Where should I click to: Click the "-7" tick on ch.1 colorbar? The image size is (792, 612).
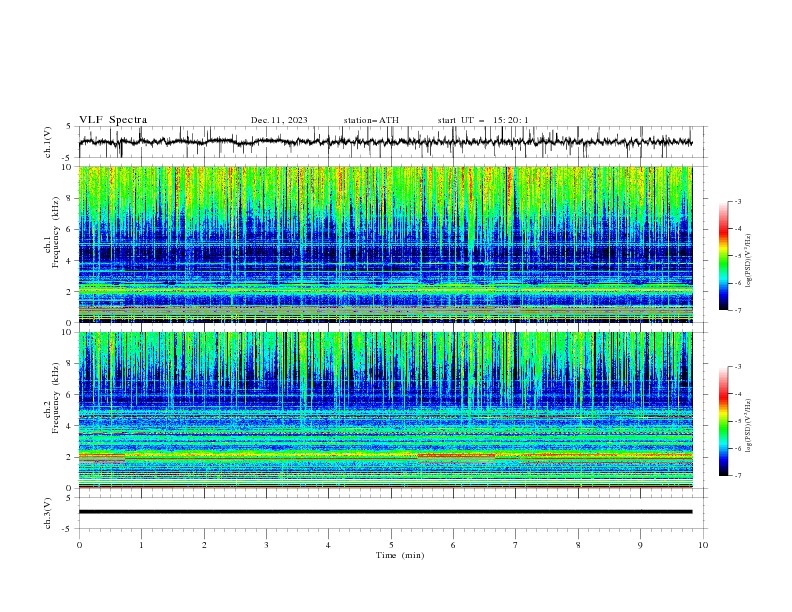(x=737, y=310)
